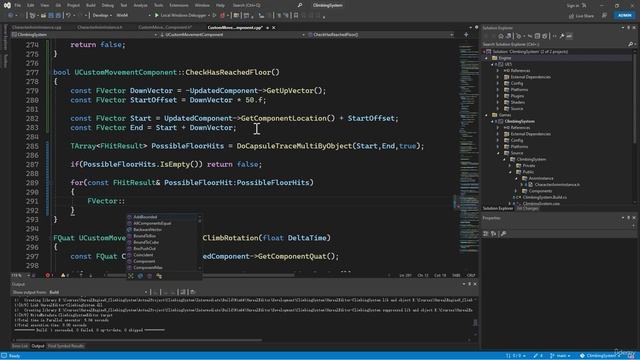Click the Save All toolbar icon
Image resolution: width=640 pixels, height=360 pixels.
point(58,16)
